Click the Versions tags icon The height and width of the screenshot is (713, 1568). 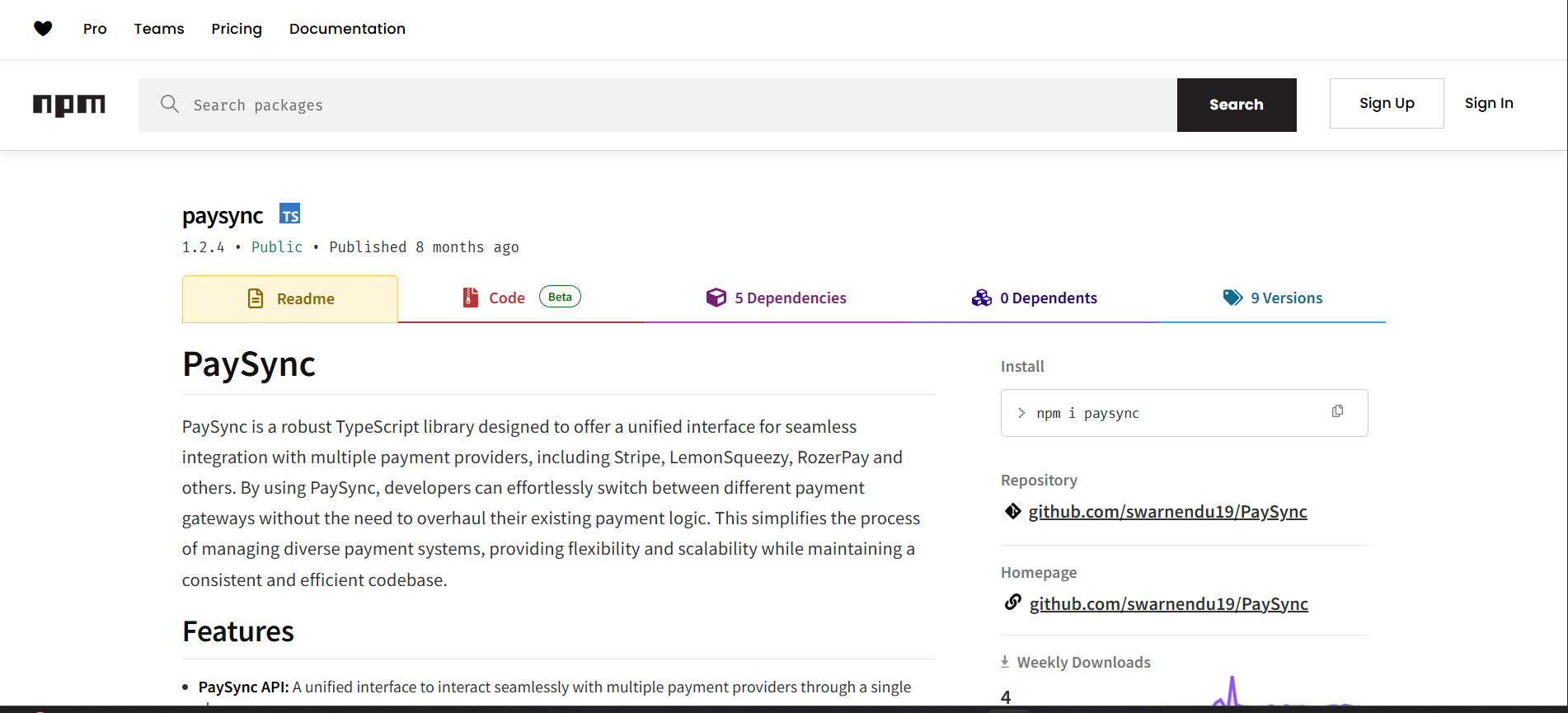(1232, 298)
